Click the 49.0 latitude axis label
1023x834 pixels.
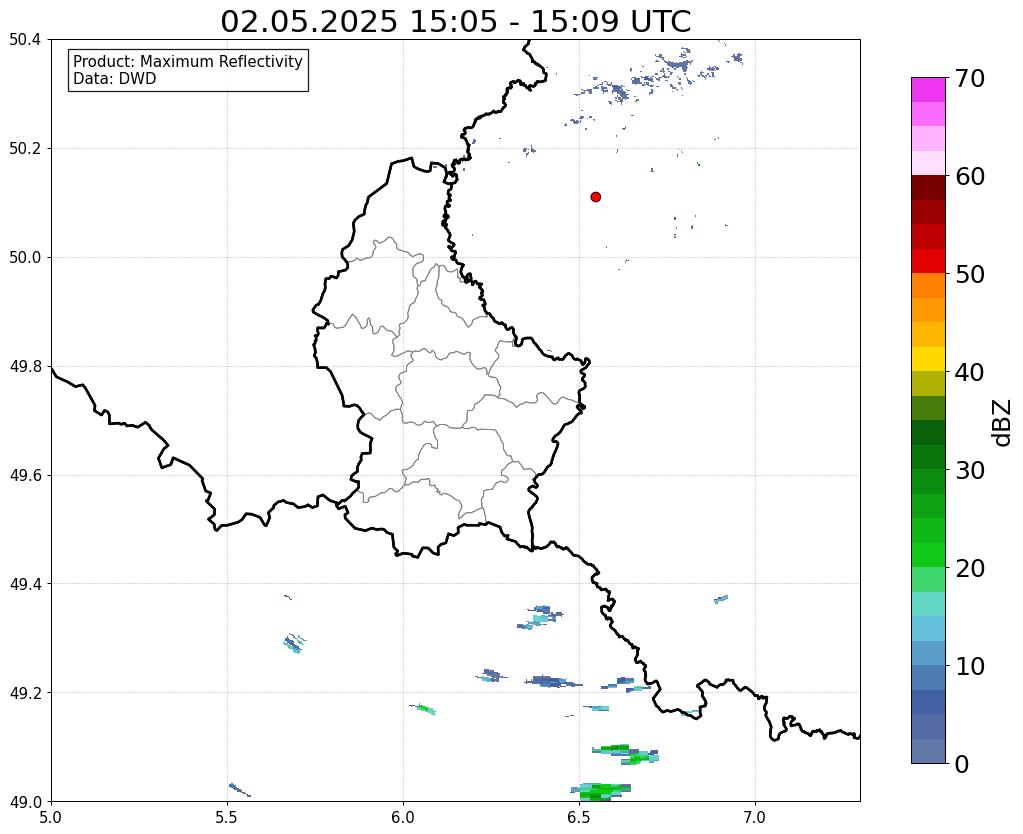point(25,802)
